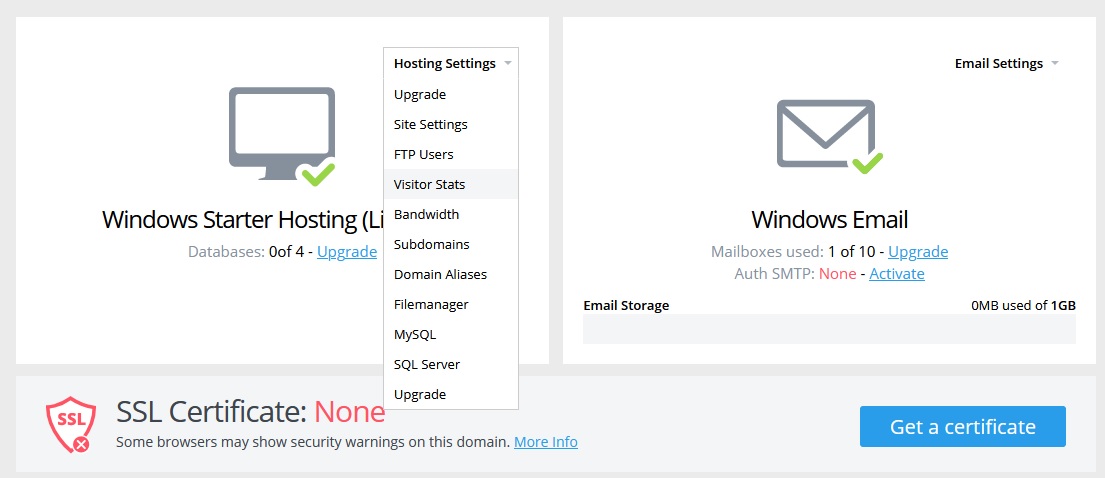Click the hosting monitor icon

pos(282,136)
